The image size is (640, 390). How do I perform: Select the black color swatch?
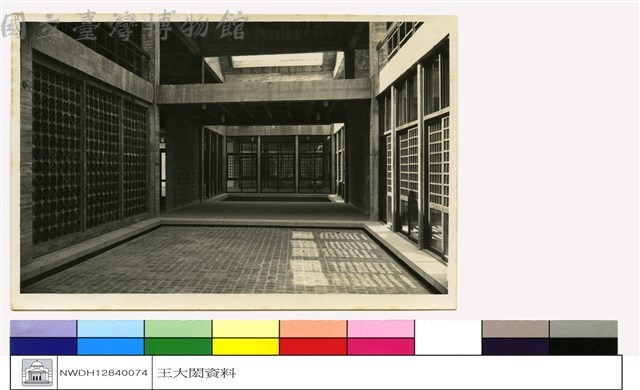pos(583,346)
